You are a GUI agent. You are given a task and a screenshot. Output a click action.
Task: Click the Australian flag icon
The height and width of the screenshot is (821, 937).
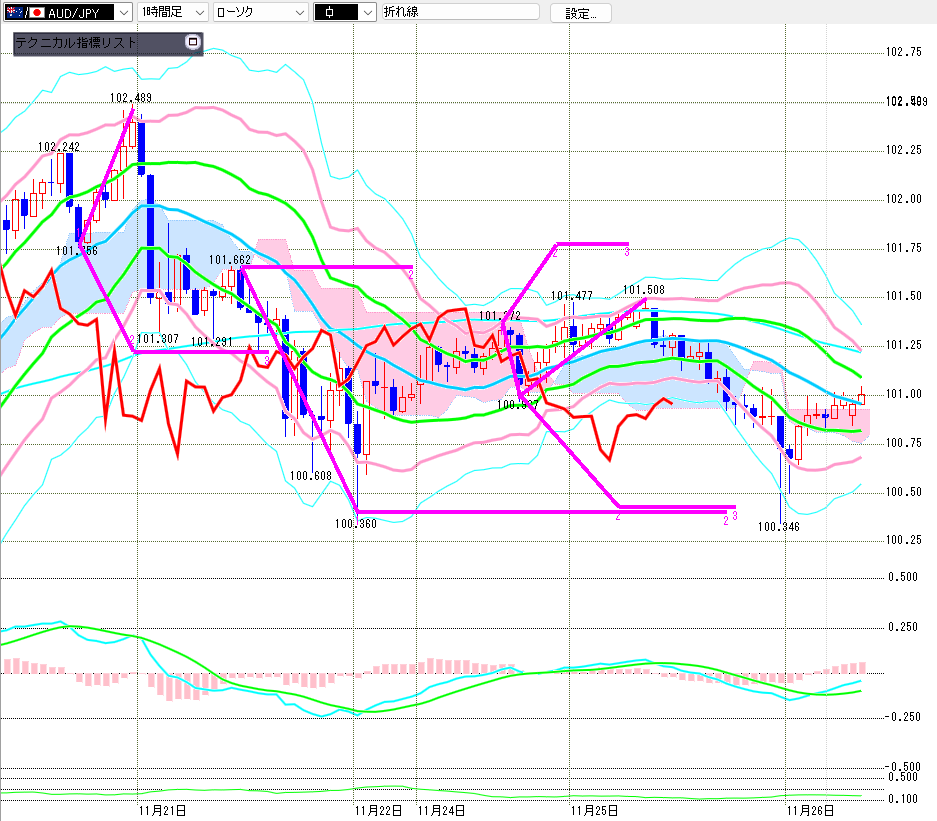coord(14,13)
